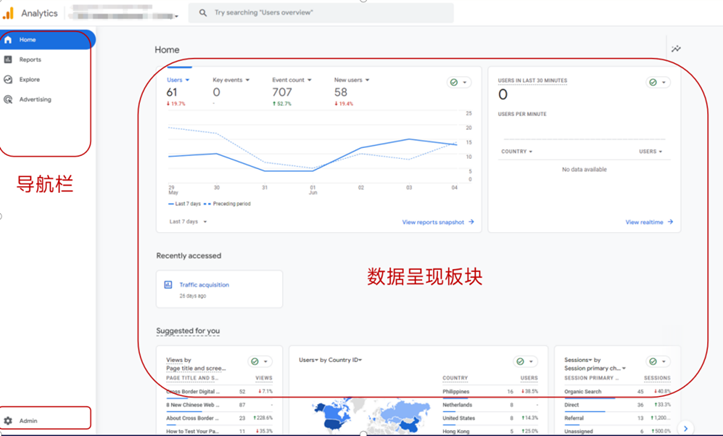This screenshot has height=436, width=723.
Task: Click the Admin gear icon
Action: pos(9,421)
